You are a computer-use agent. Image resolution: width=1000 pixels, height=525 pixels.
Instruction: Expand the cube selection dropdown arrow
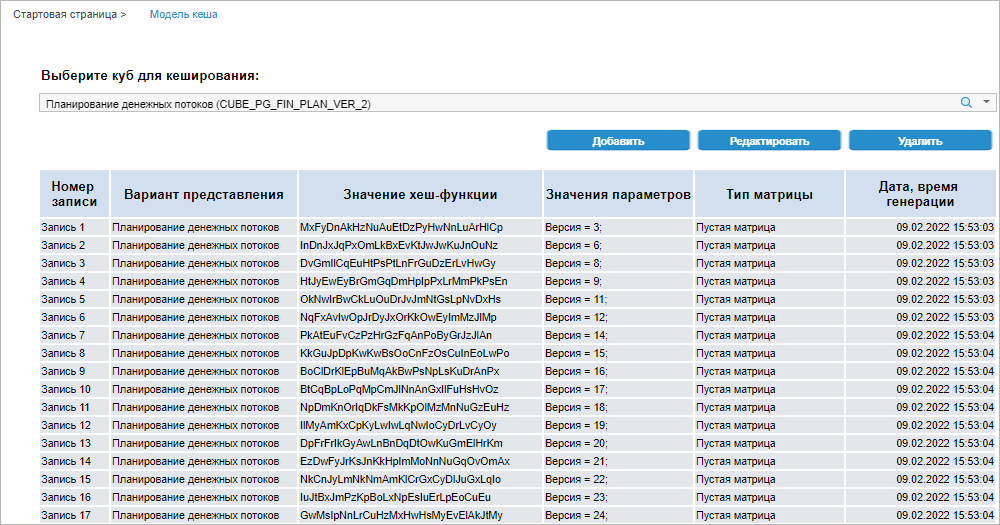[x=986, y=102]
